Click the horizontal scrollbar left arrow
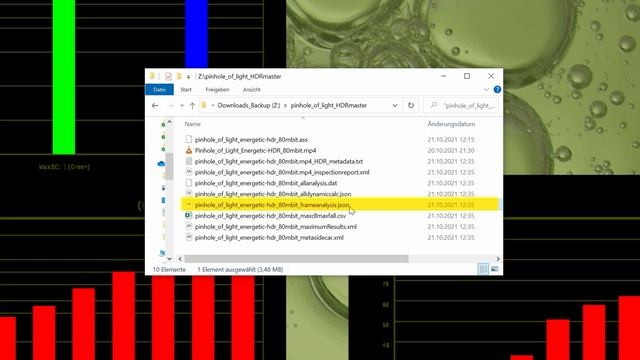Image resolution: width=640 pixels, height=360 pixels. (180, 259)
